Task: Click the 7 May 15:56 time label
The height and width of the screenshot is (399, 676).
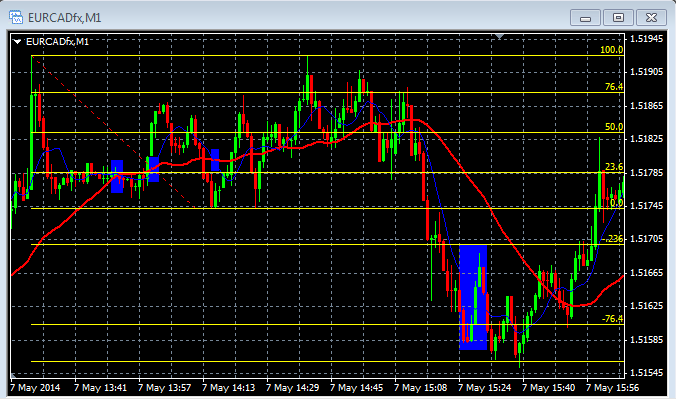Action: (x=612, y=387)
